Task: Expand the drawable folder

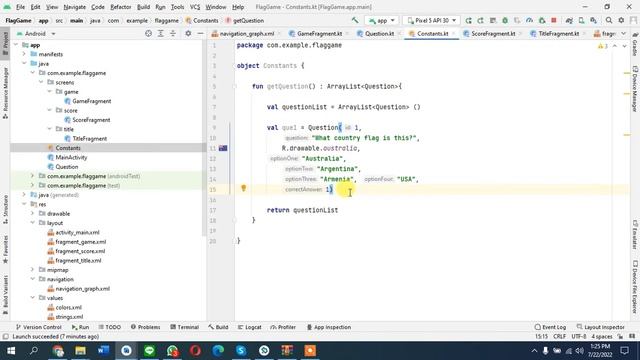Action: pos(32,213)
